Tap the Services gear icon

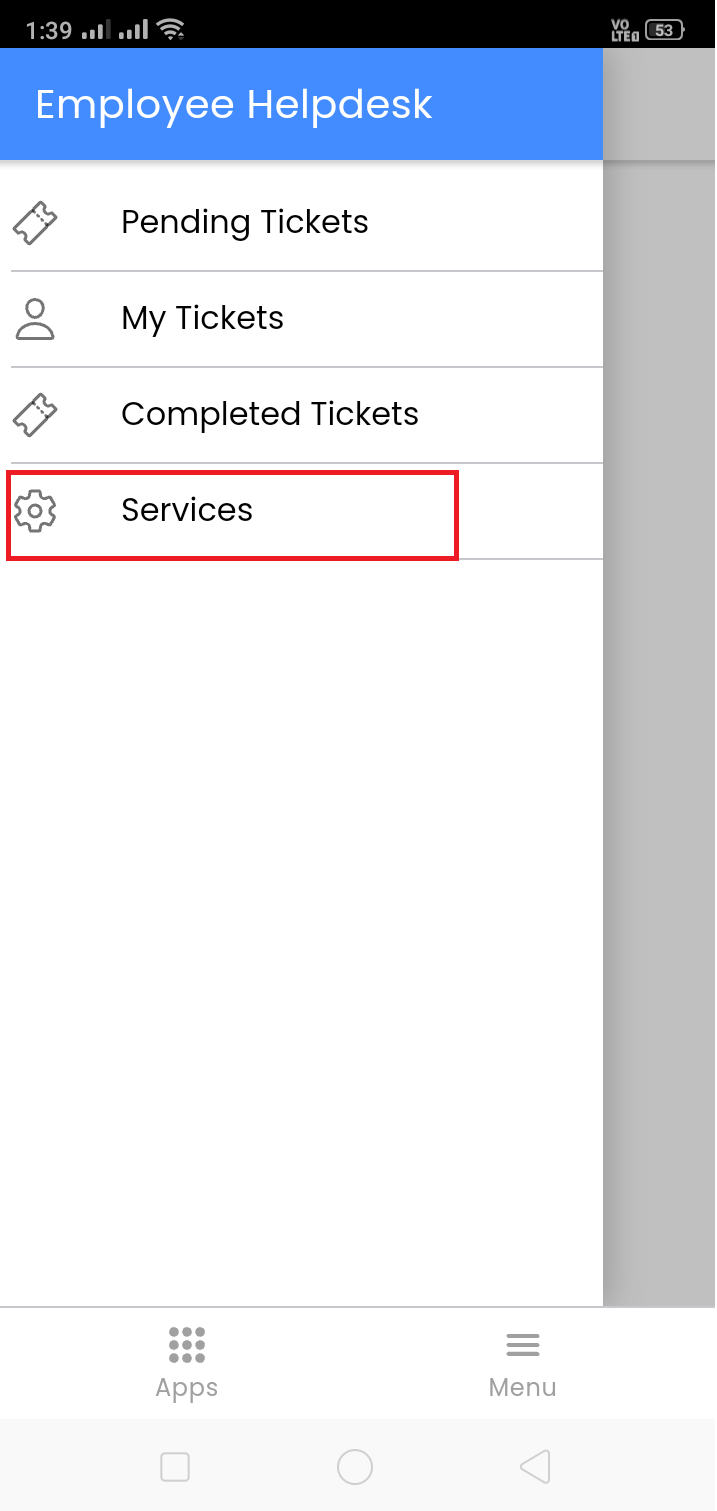point(35,511)
